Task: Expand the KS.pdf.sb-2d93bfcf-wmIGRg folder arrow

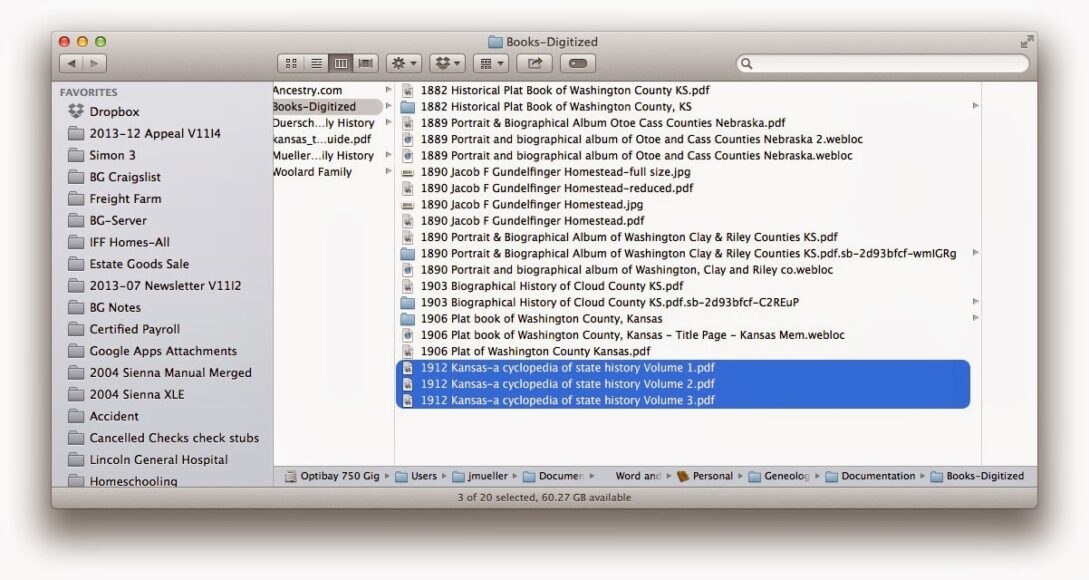Action: pos(975,253)
